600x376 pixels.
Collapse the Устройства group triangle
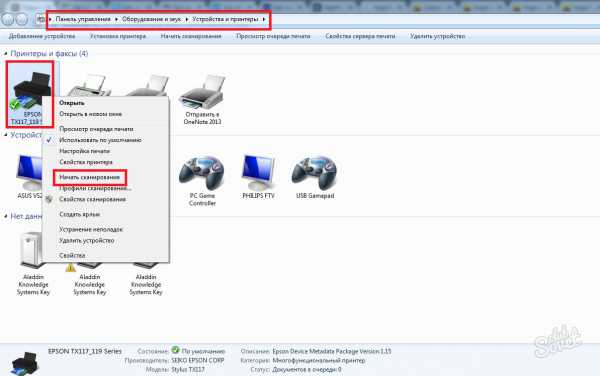click(x=5, y=135)
